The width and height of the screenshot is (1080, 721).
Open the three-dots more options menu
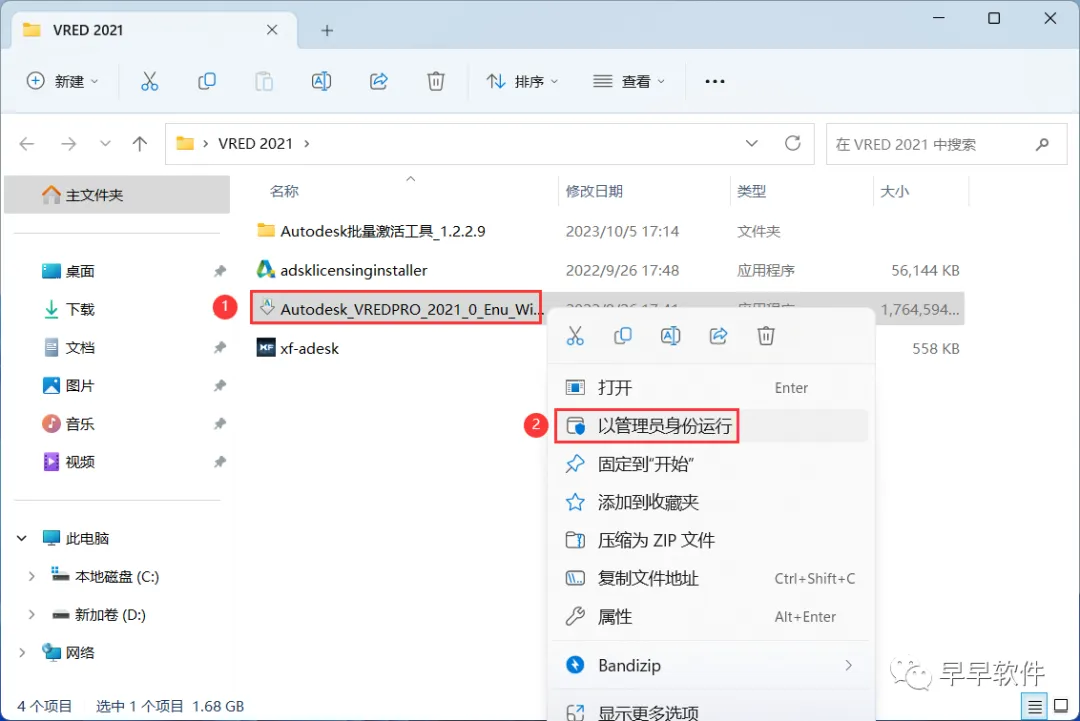coord(715,81)
